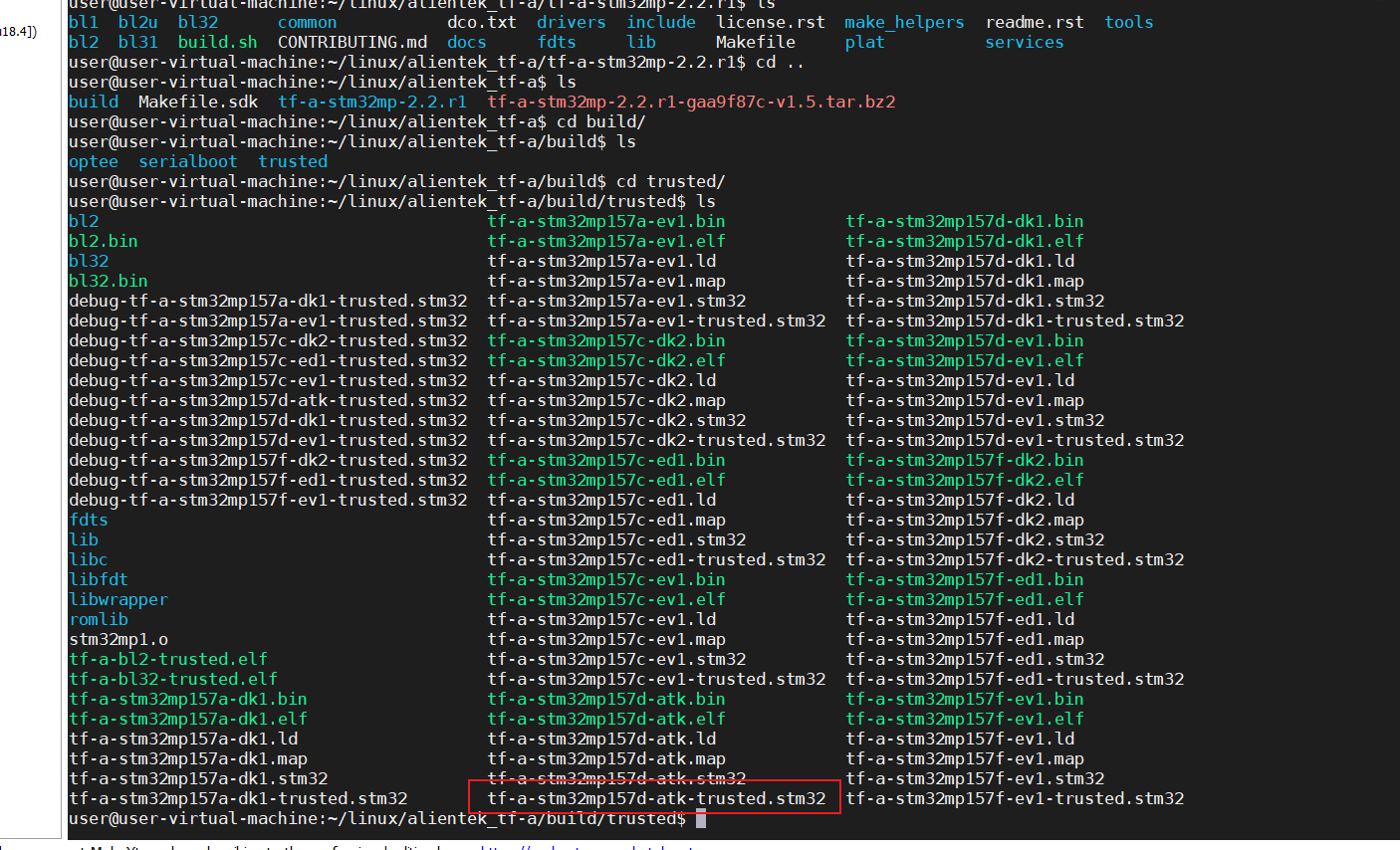Click the dco.txt file name
Image resolution: width=1400 pixels, height=850 pixels.
[482, 22]
